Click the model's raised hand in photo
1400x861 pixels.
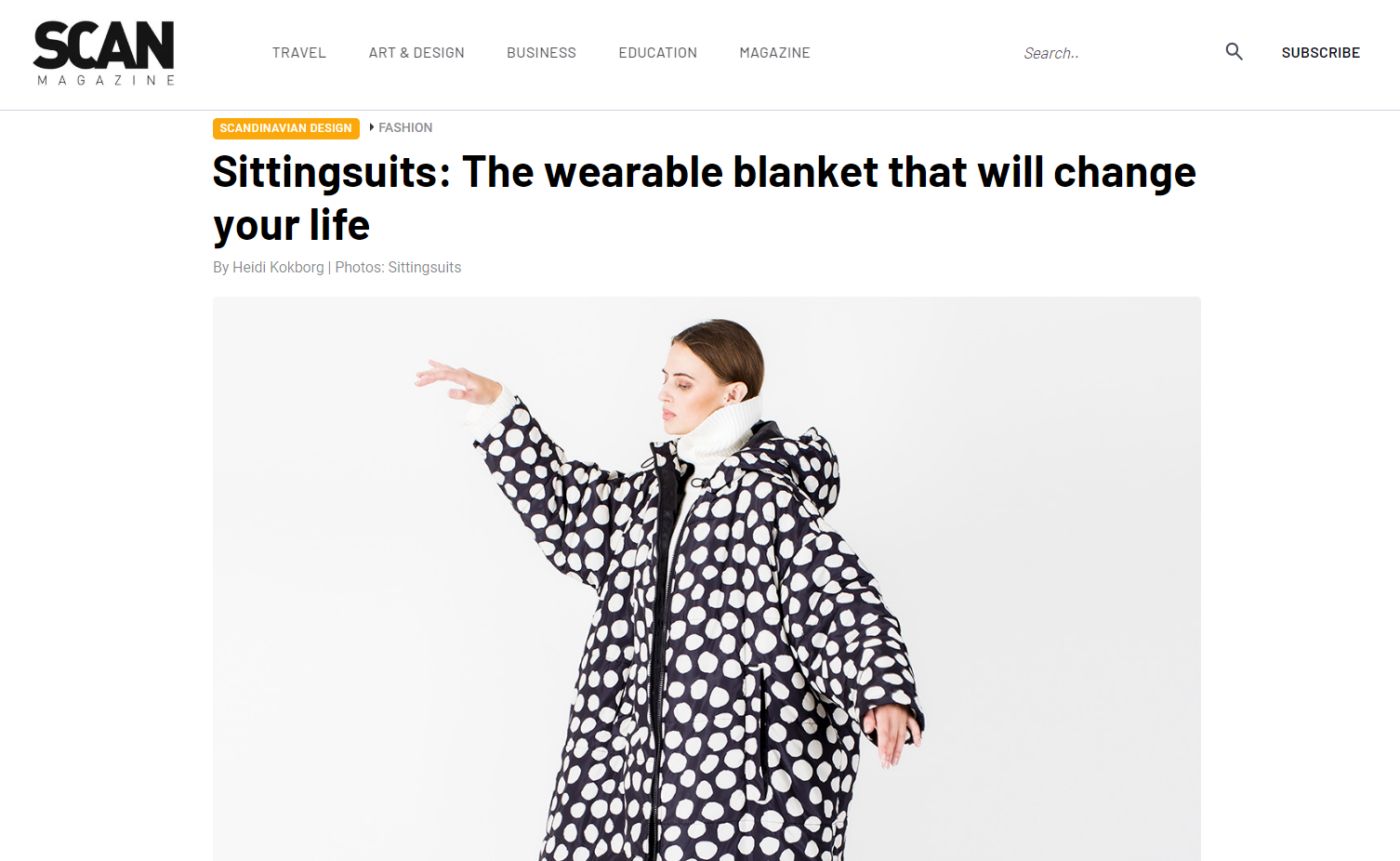459,381
